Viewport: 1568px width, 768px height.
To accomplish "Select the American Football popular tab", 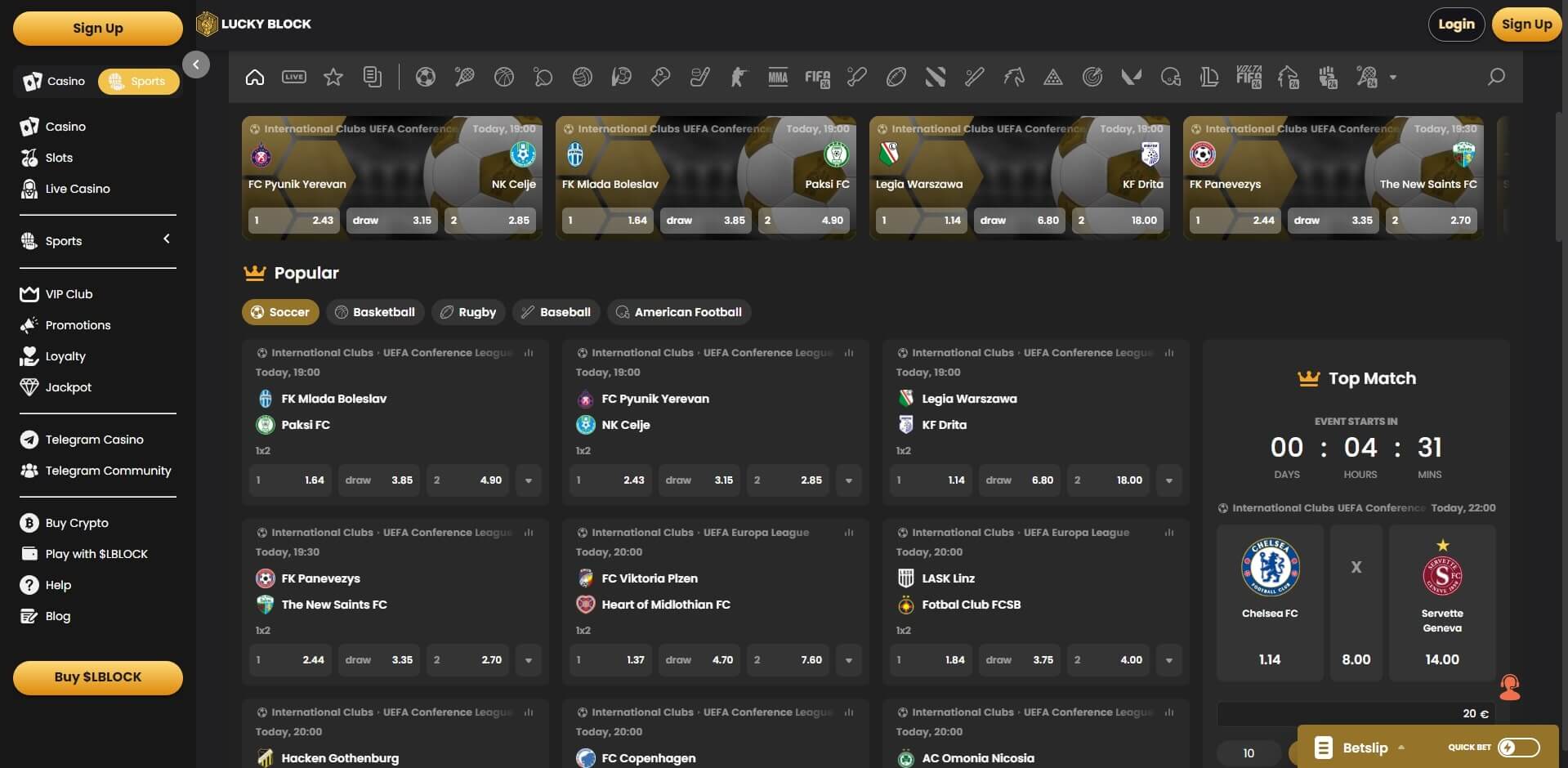I will tap(678, 312).
